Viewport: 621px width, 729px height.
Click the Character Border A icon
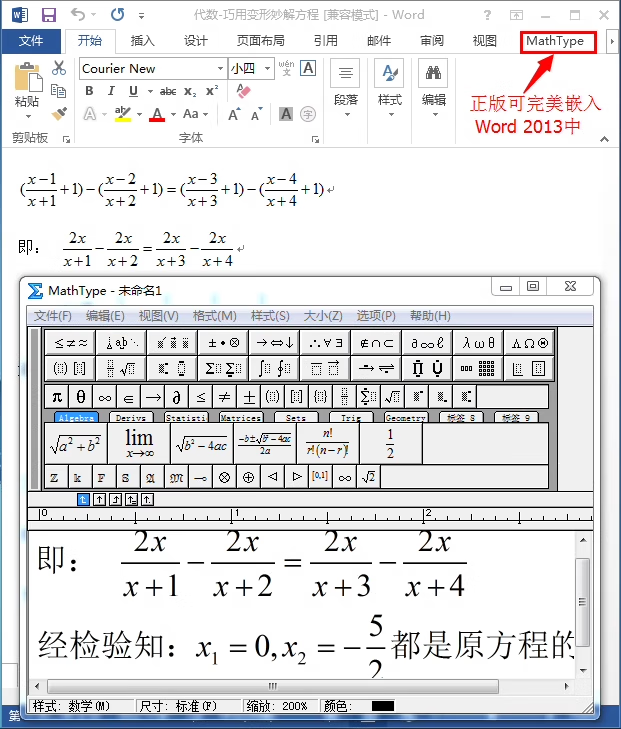pyautogui.click(x=308, y=68)
